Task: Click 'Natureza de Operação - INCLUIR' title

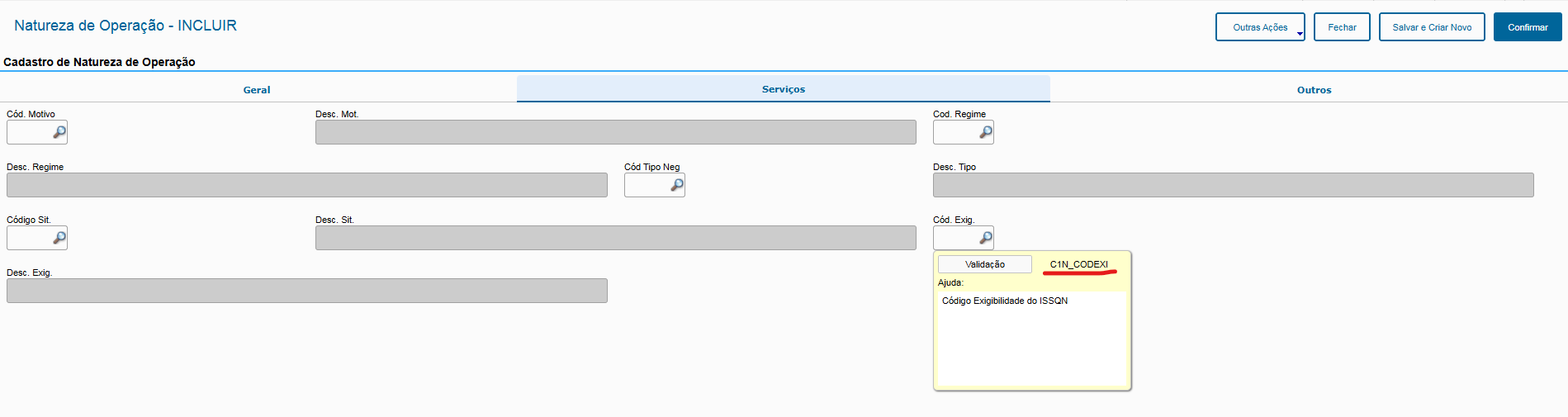Action: tap(126, 26)
